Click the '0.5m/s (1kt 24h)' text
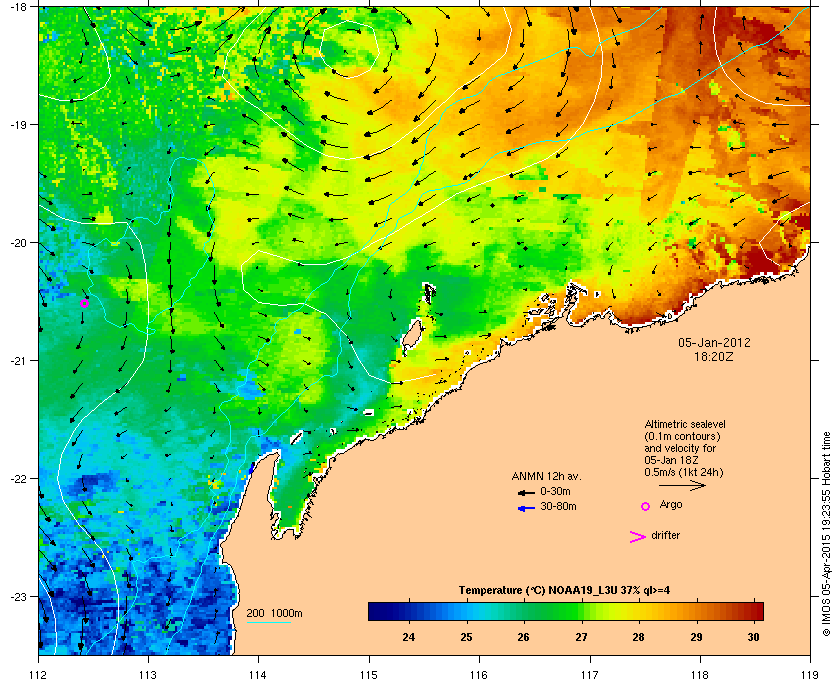840x680 pixels. click(684, 473)
